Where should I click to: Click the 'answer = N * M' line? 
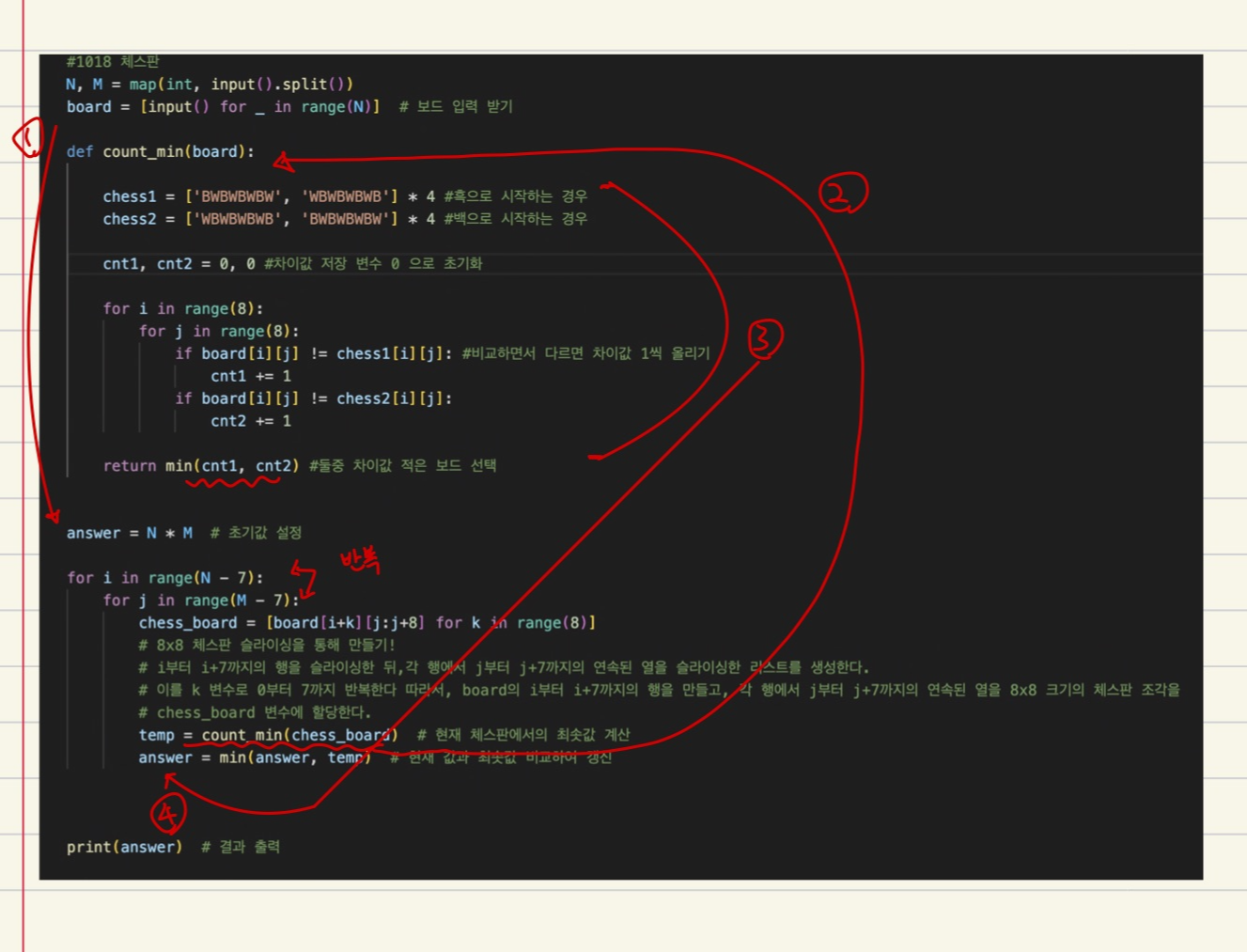[130, 534]
